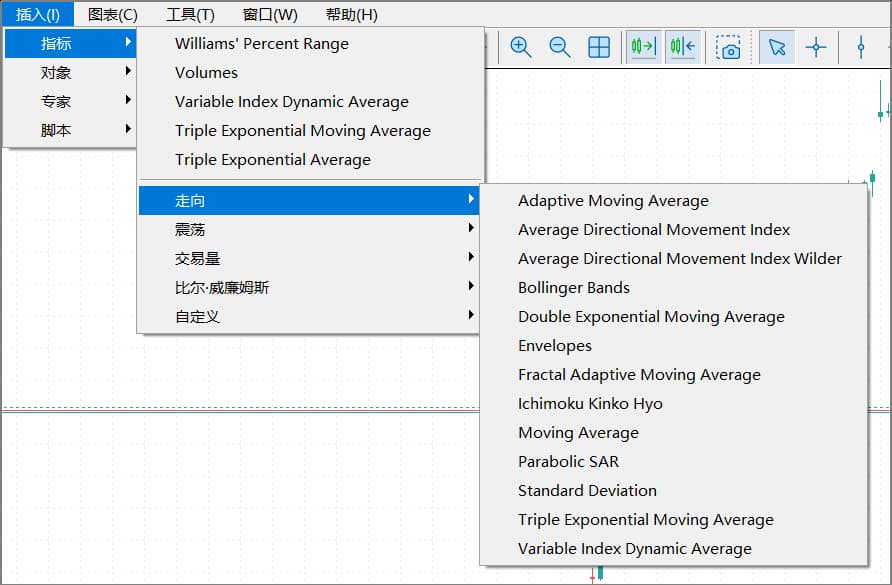Select the vertical line drawing tool
892x585 pixels.
tap(861, 47)
